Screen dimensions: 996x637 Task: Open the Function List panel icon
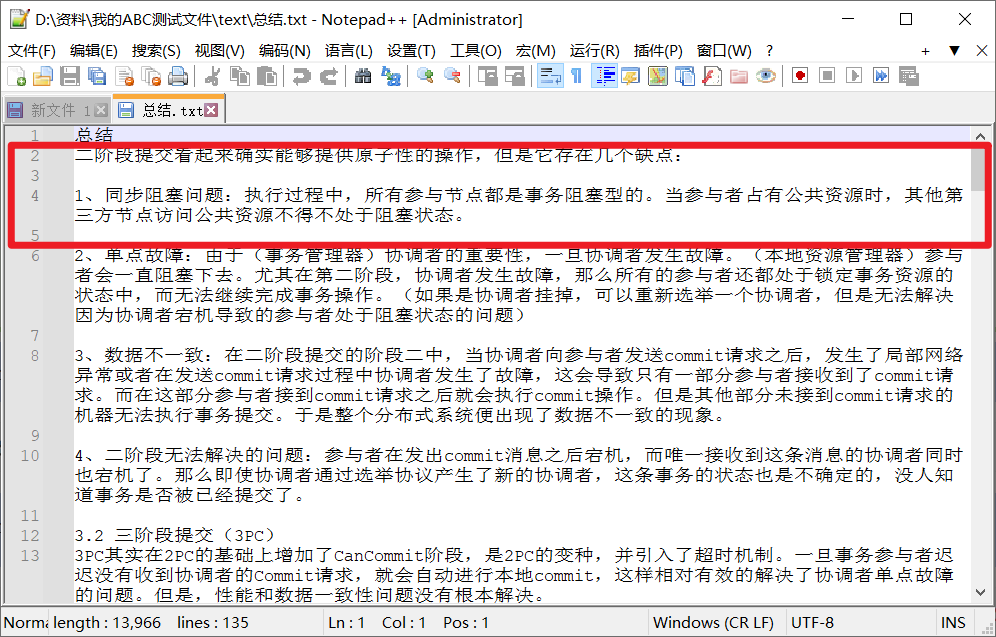(x=712, y=76)
